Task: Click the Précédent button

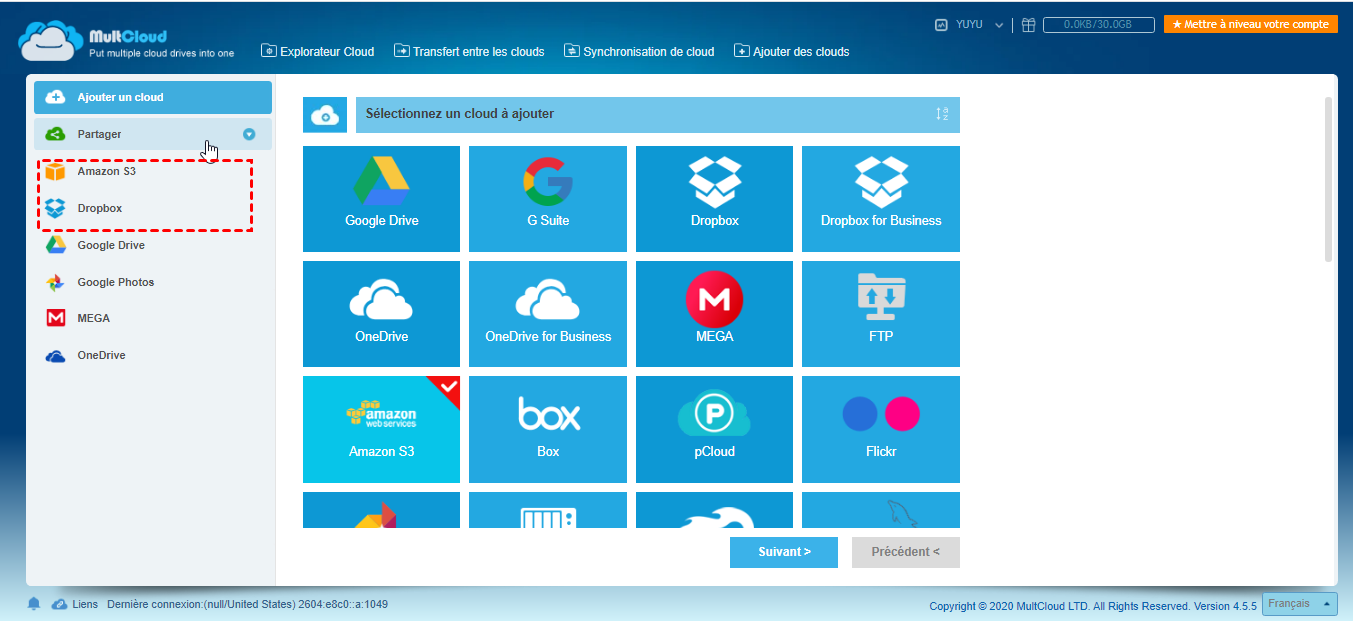Action: (x=906, y=552)
